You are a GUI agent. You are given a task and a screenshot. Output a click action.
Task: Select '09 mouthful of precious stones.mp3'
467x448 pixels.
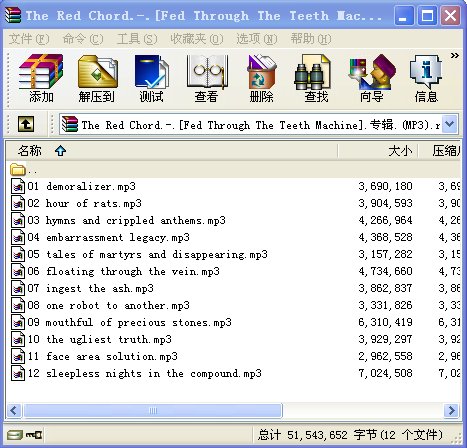click(130, 322)
